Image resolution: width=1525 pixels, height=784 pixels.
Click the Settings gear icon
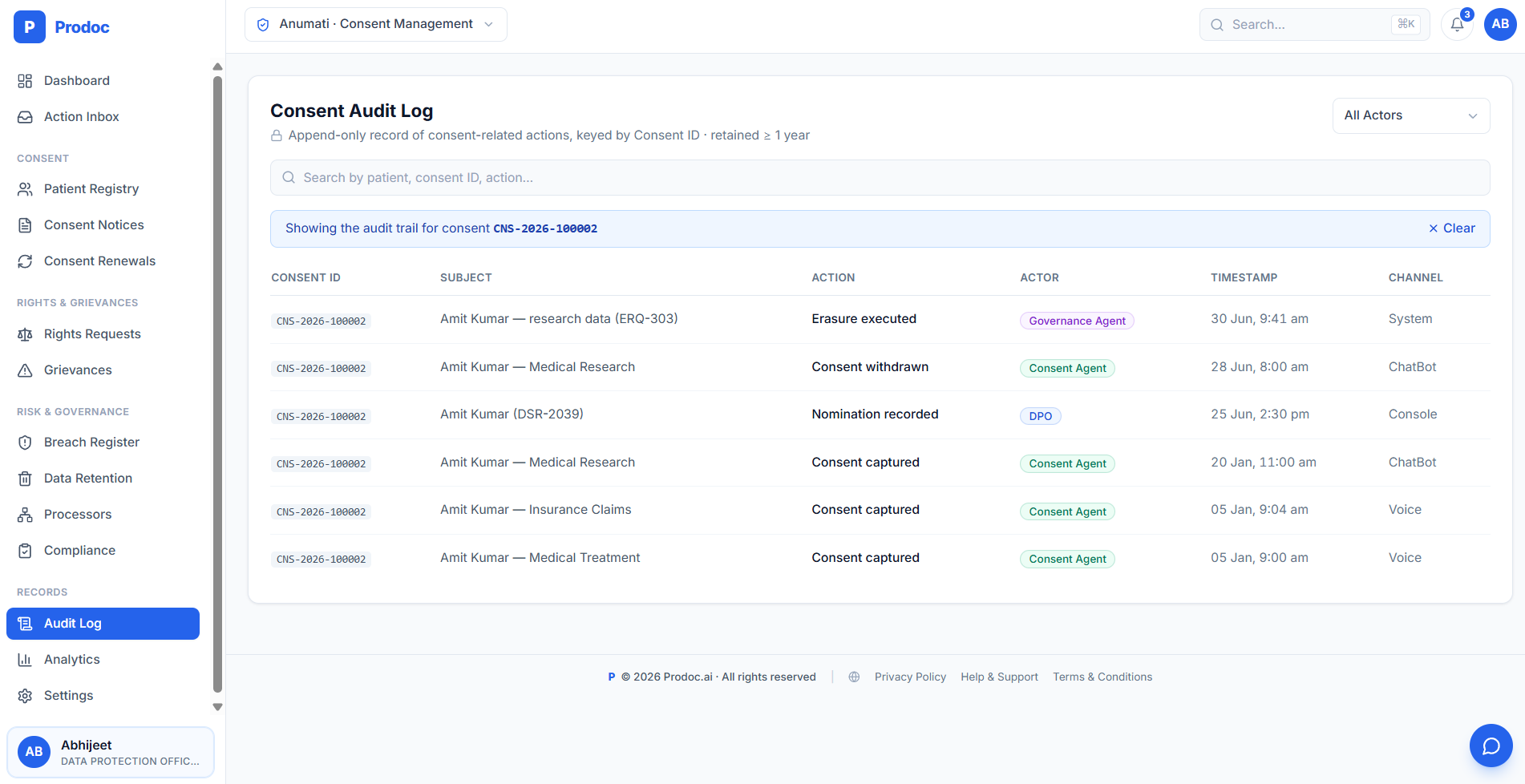(x=25, y=696)
